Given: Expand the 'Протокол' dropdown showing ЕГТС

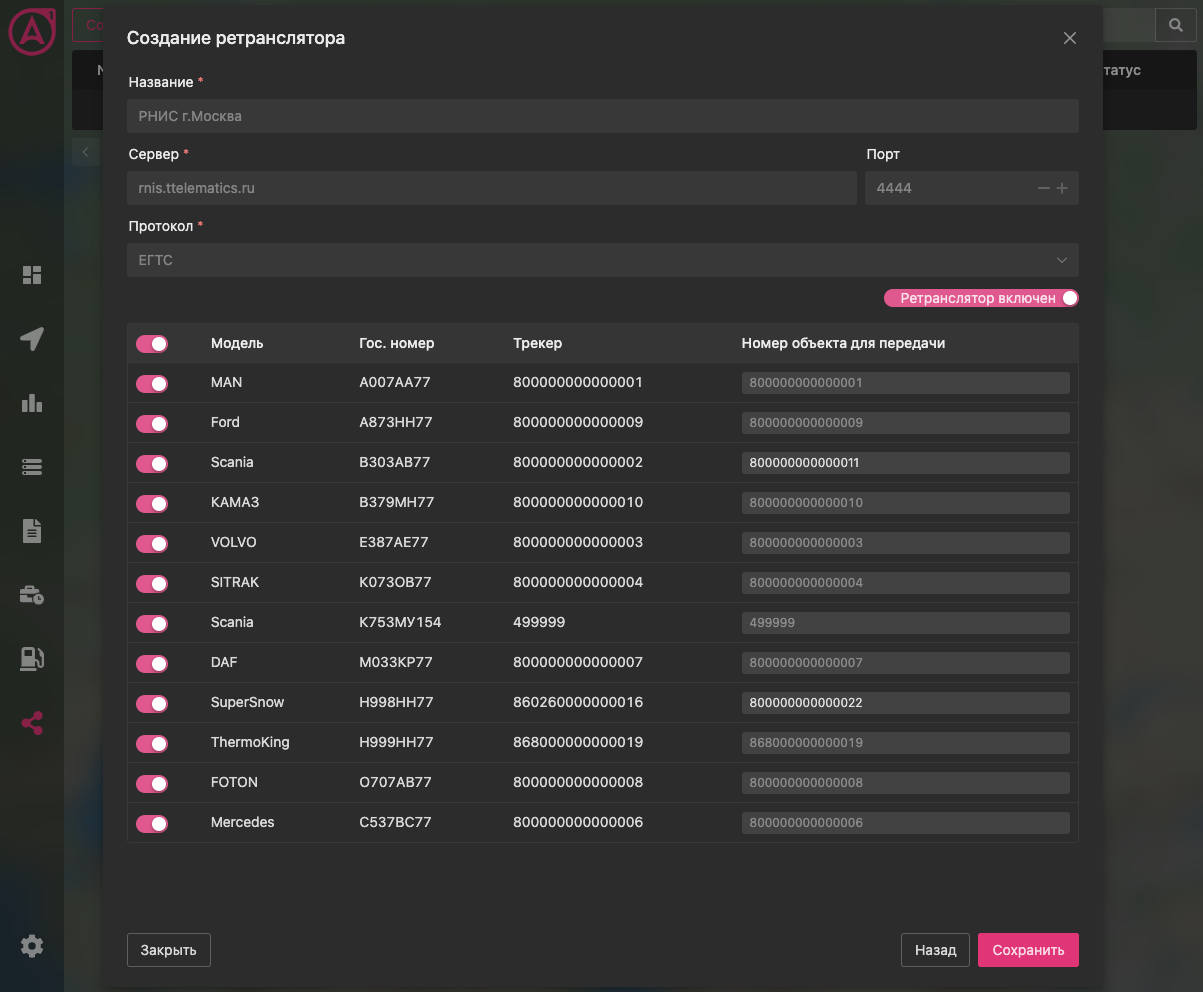Looking at the screenshot, I should 602,260.
